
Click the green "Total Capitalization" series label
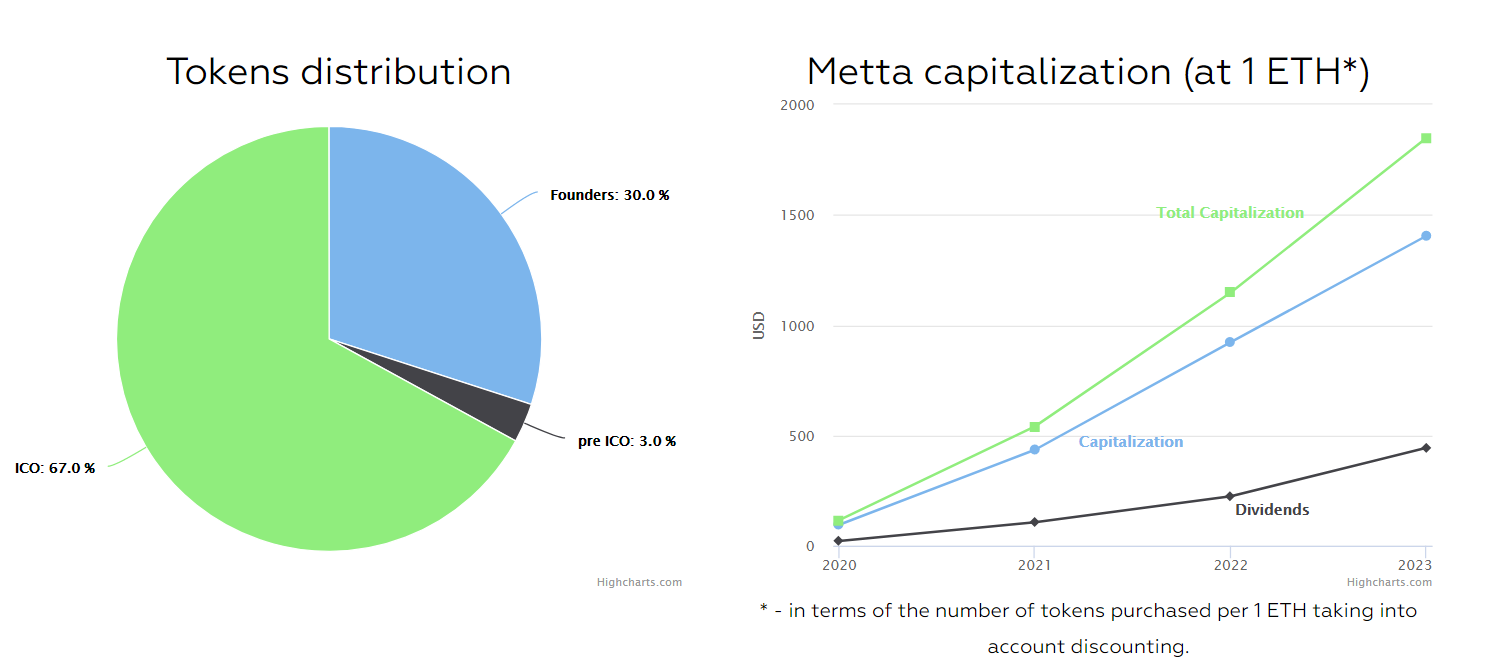pos(1230,213)
